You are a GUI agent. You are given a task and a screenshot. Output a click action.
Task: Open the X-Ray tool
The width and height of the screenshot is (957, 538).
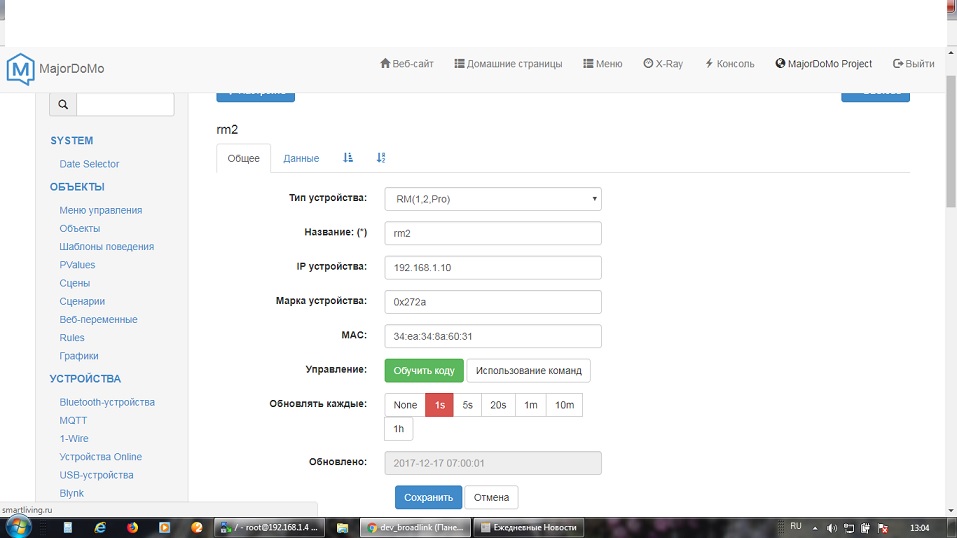click(663, 64)
